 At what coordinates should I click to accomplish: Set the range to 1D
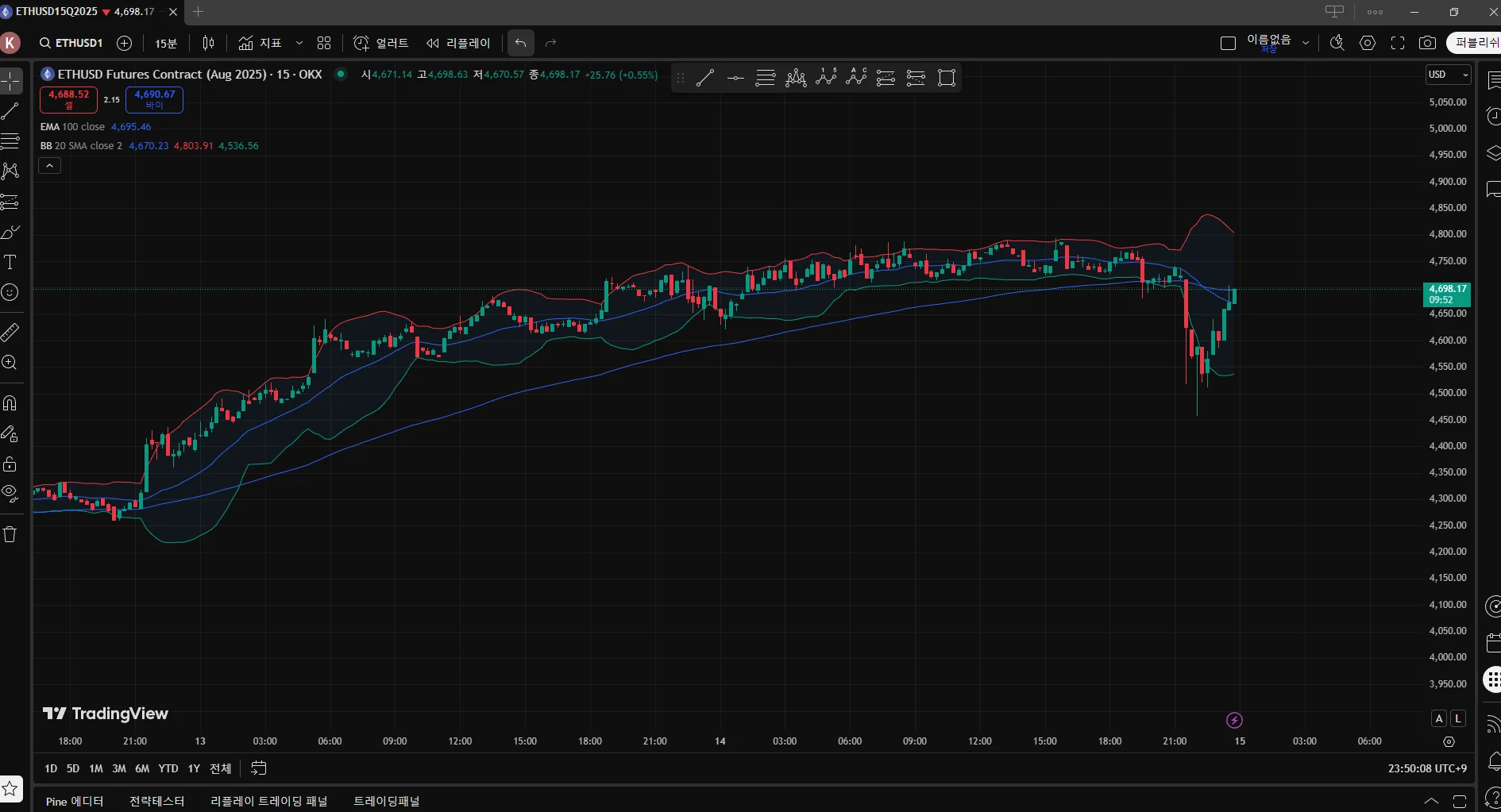click(x=51, y=768)
